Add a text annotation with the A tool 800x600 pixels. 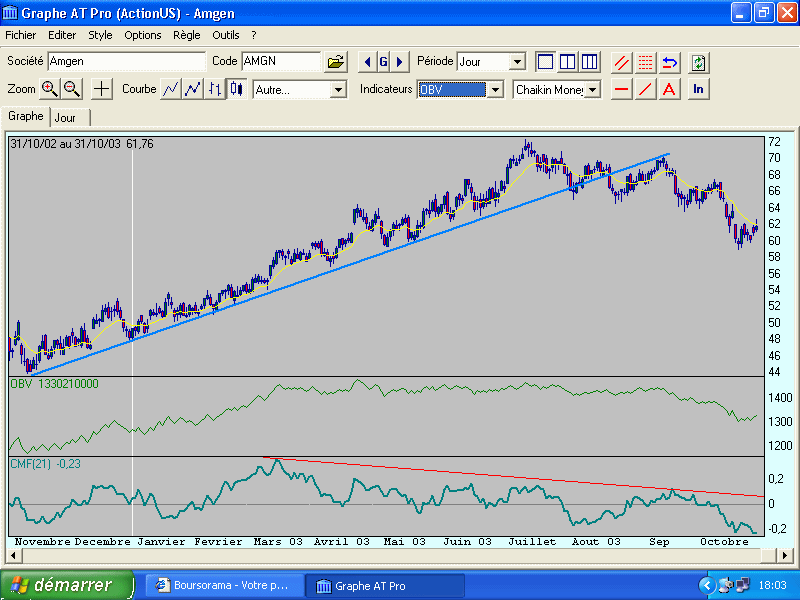pos(669,89)
